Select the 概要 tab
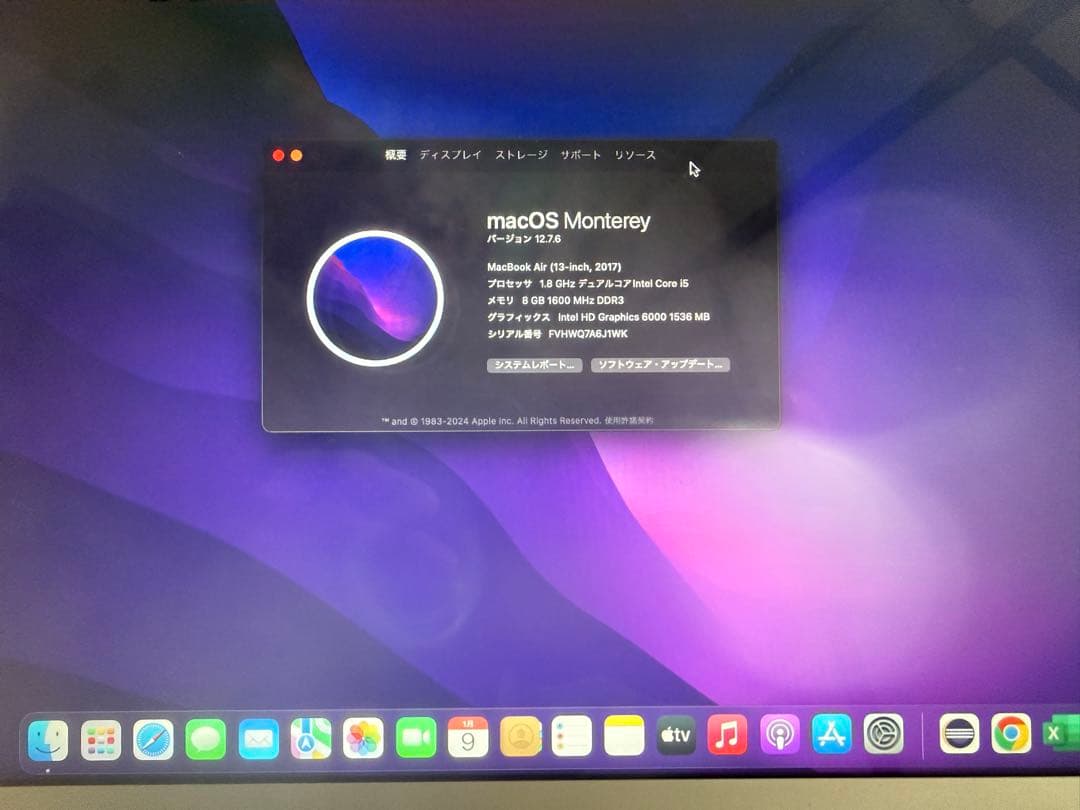The height and width of the screenshot is (810, 1080). (396, 155)
